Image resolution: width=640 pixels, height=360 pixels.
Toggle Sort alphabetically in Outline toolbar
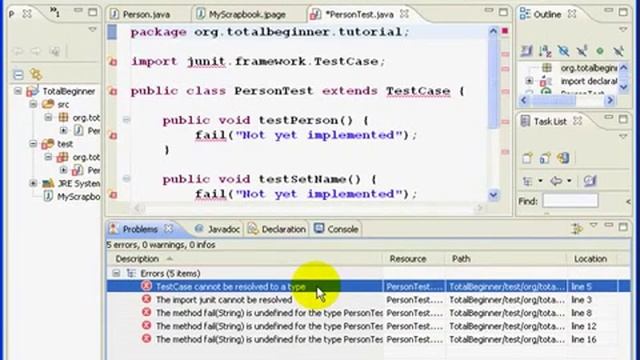545,51
